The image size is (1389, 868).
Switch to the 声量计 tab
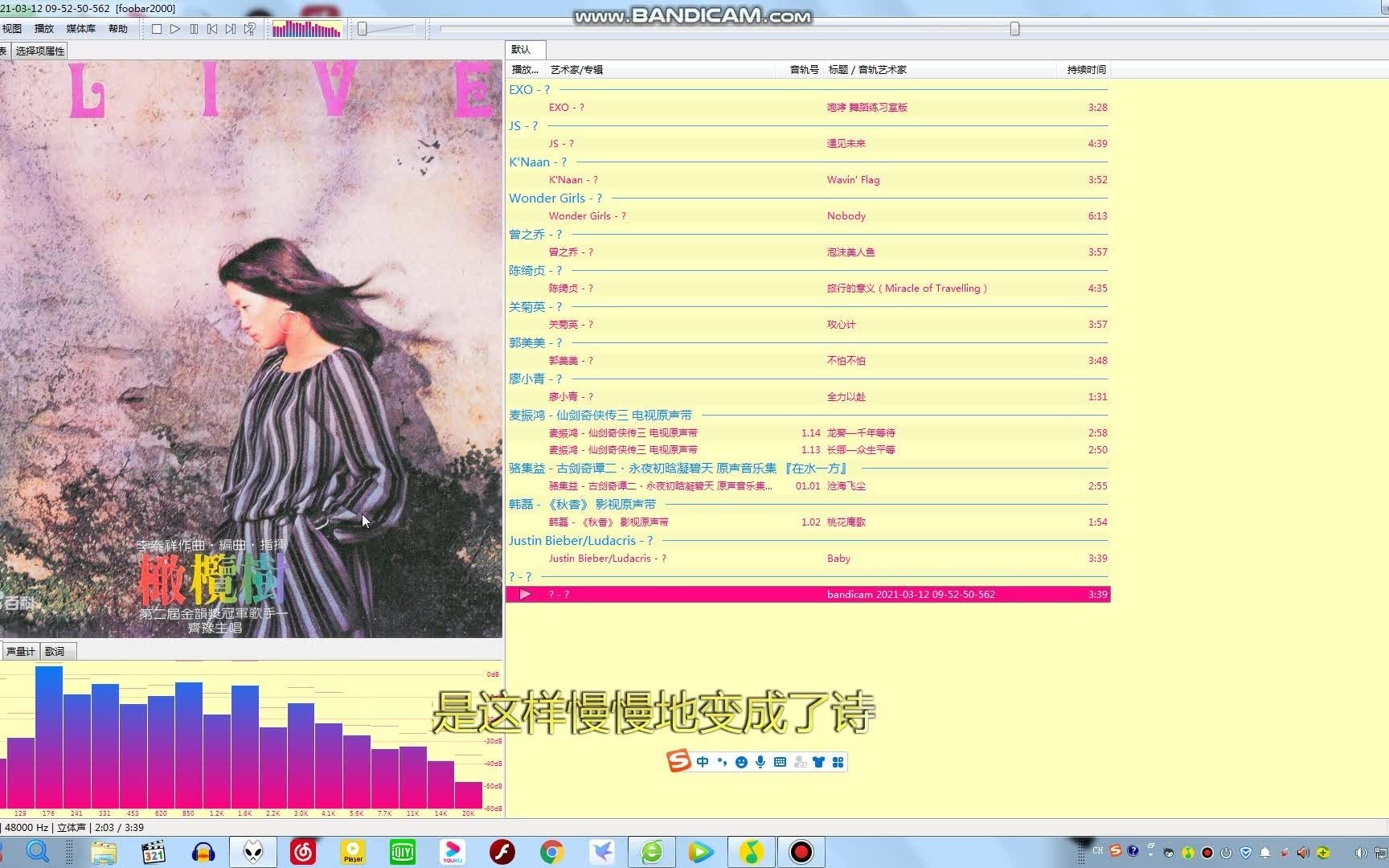20,651
